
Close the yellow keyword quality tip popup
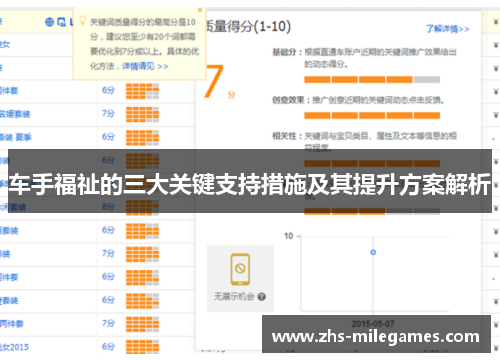click(x=200, y=10)
